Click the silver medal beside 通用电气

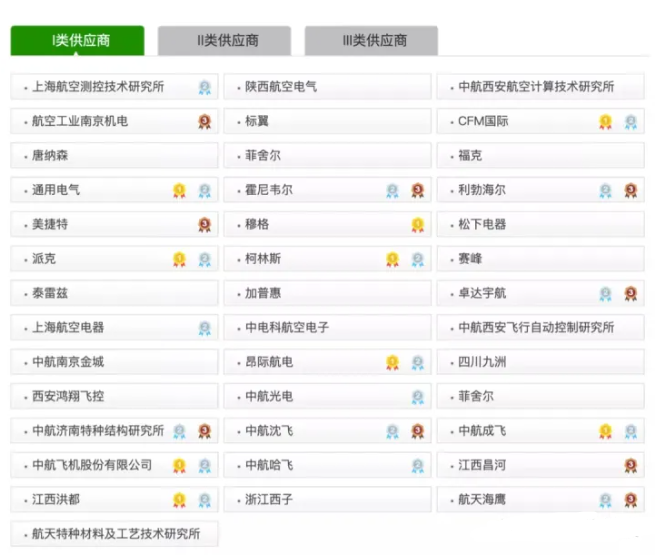coord(205,191)
